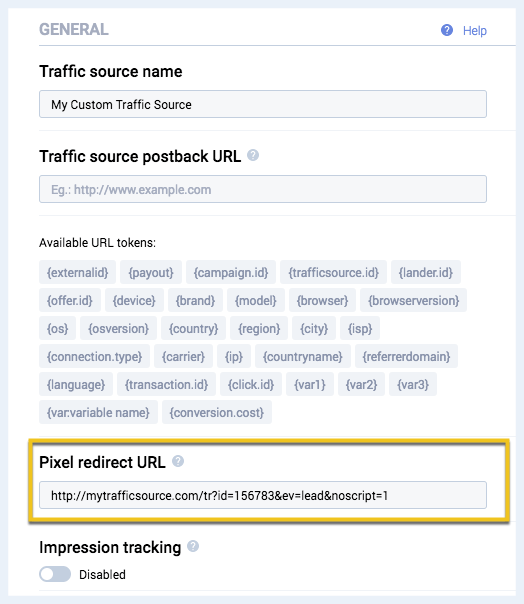Click the Disabled label beside the toggle
The height and width of the screenshot is (604, 524).
click(102, 574)
